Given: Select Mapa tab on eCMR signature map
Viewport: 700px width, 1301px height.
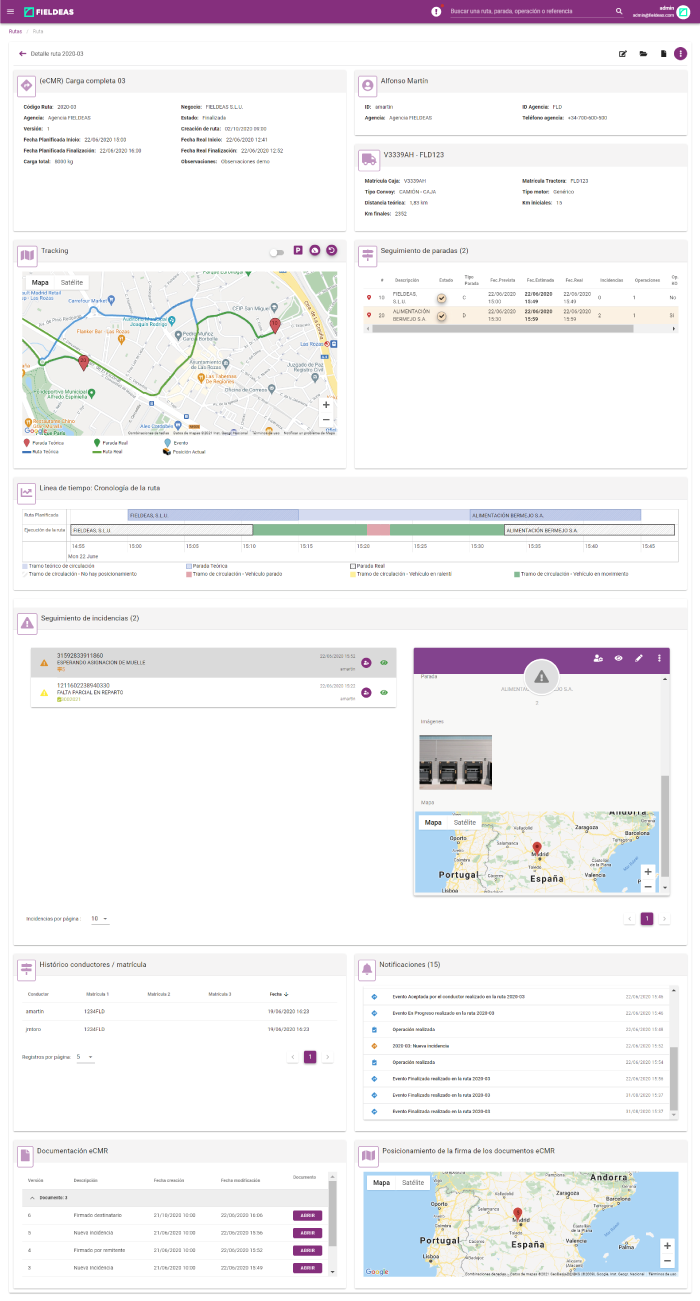Looking at the screenshot, I should (381, 1182).
